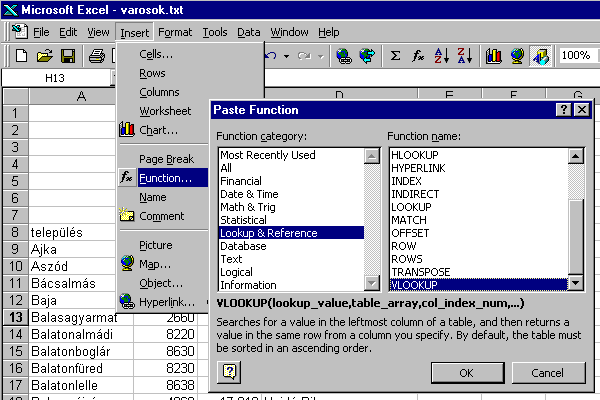Select Statistical function category

coord(291,220)
